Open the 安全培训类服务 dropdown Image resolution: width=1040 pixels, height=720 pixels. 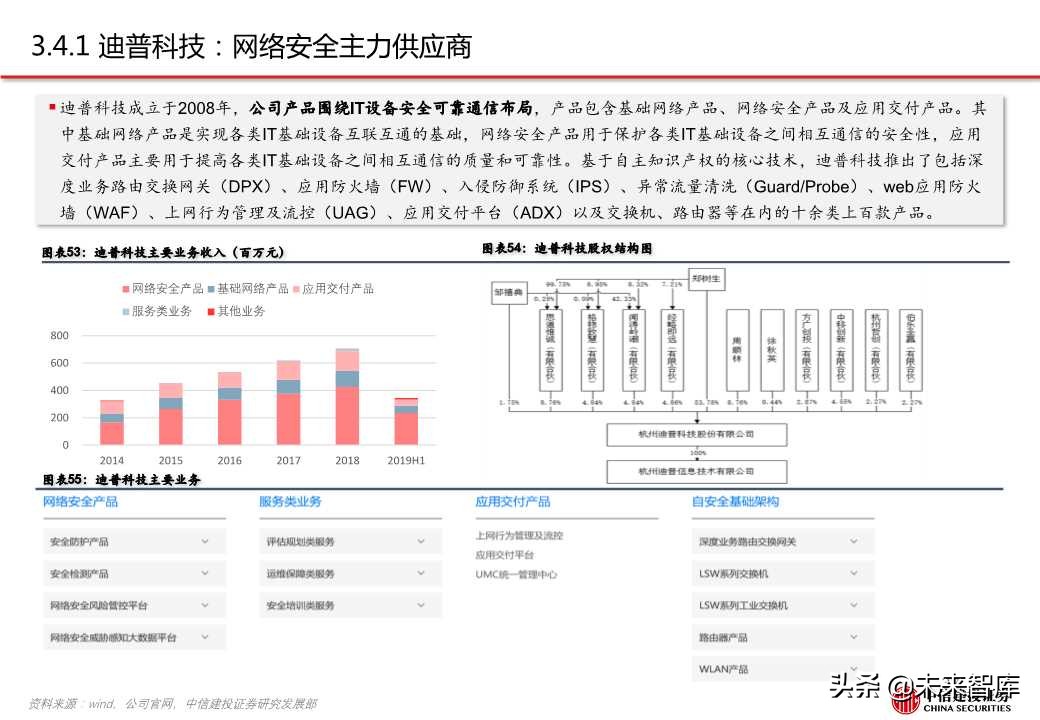tap(350, 606)
